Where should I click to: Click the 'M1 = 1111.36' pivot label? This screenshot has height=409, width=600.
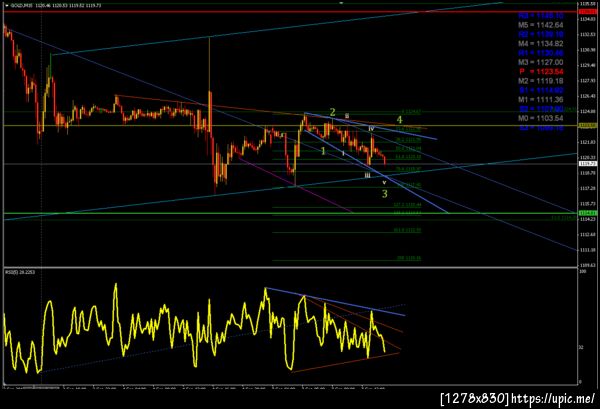tap(540, 99)
